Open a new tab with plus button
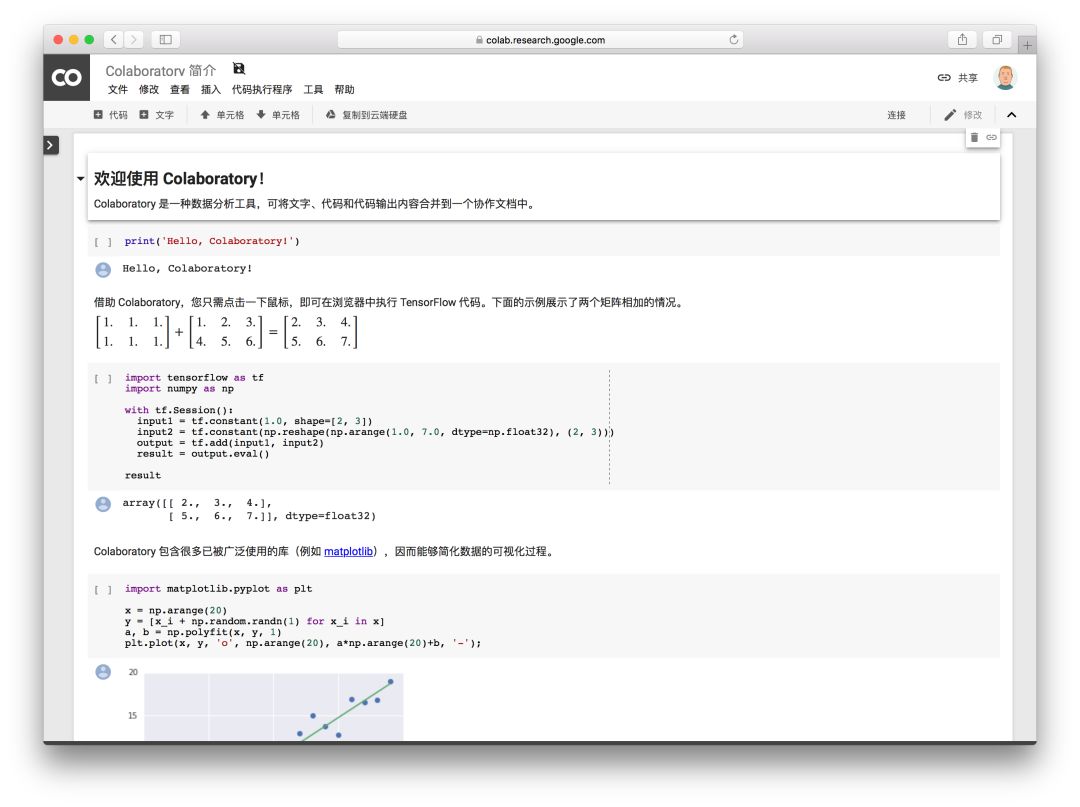The width and height of the screenshot is (1080, 807). [x=1027, y=45]
